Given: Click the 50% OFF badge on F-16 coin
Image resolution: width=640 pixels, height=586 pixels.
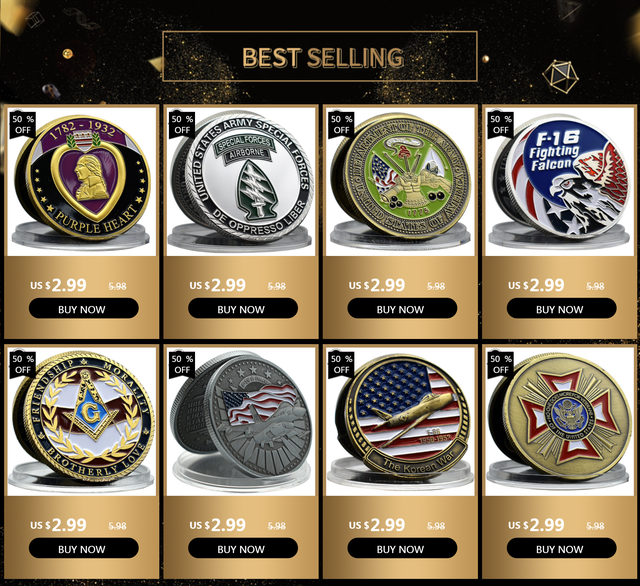Looking at the screenshot, I should [x=500, y=124].
